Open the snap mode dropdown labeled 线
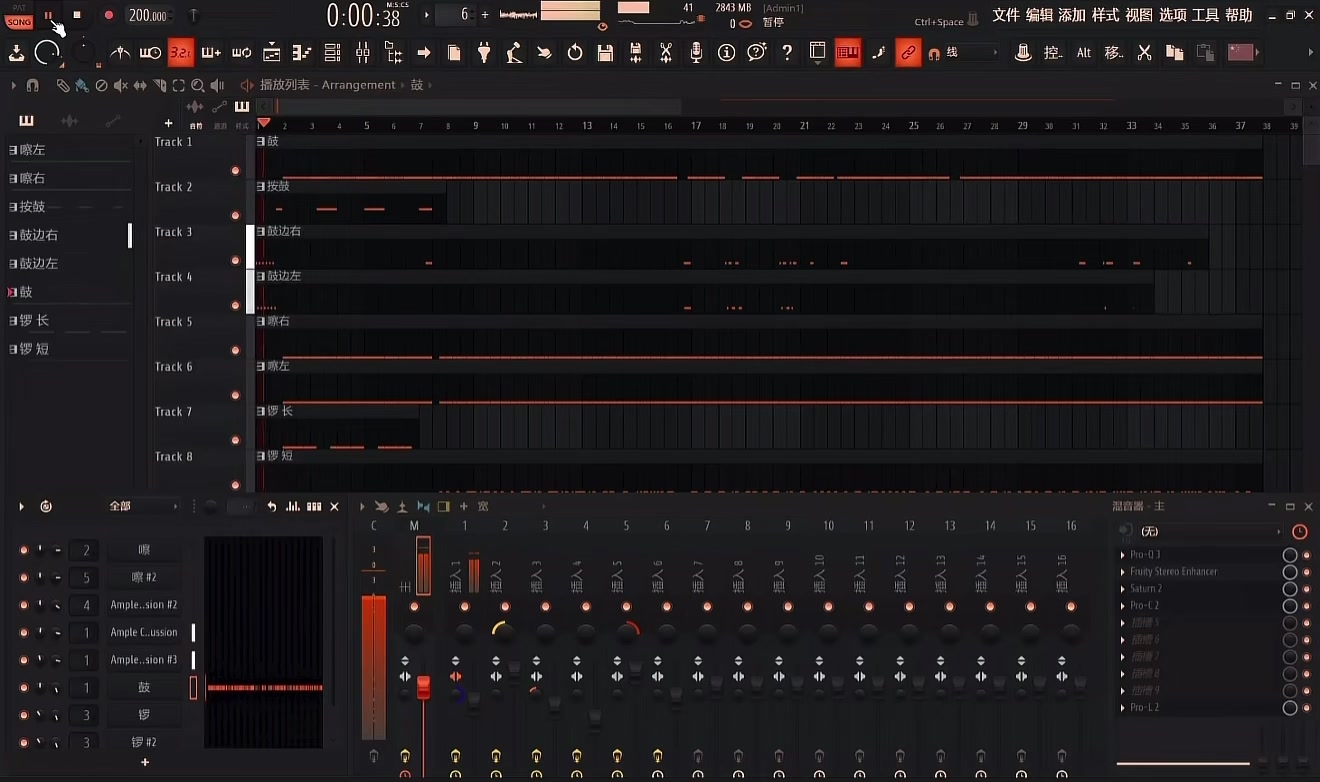 (970, 53)
